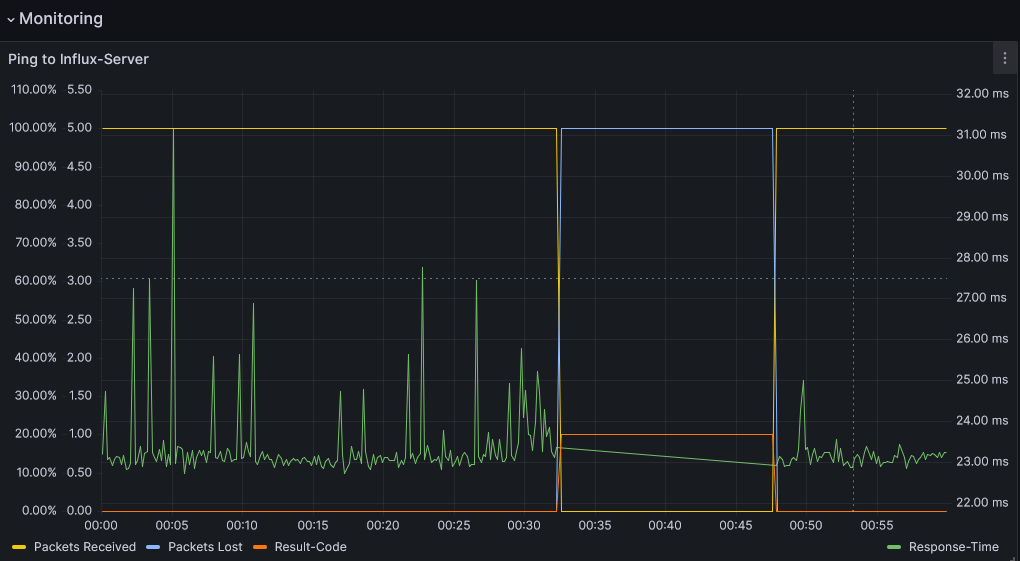Click the 100.00% label on the left axis
The width and height of the screenshot is (1020, 561).
click(35, 128)
